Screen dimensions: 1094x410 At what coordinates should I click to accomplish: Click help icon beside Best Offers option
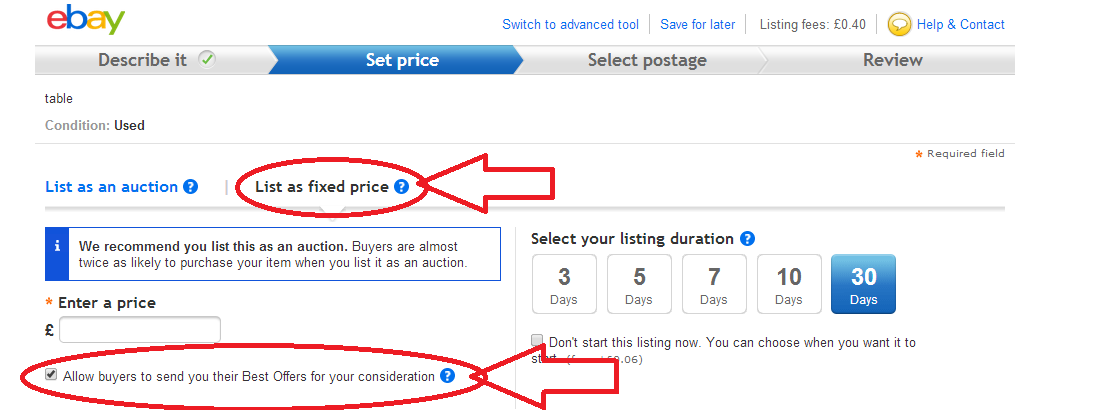click(447, 376)
